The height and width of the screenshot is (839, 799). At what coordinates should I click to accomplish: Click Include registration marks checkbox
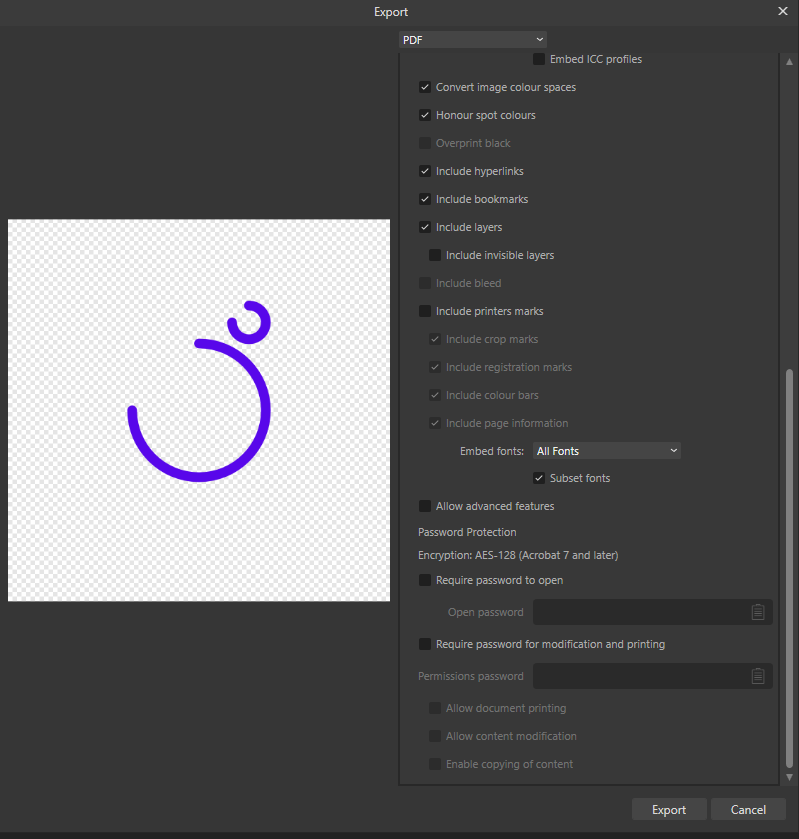point(435,367)
